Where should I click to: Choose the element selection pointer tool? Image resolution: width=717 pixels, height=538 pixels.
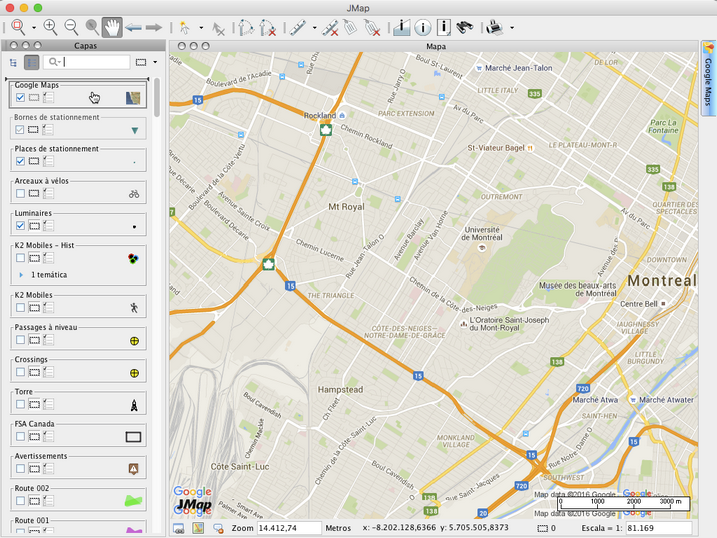(185, 27)
